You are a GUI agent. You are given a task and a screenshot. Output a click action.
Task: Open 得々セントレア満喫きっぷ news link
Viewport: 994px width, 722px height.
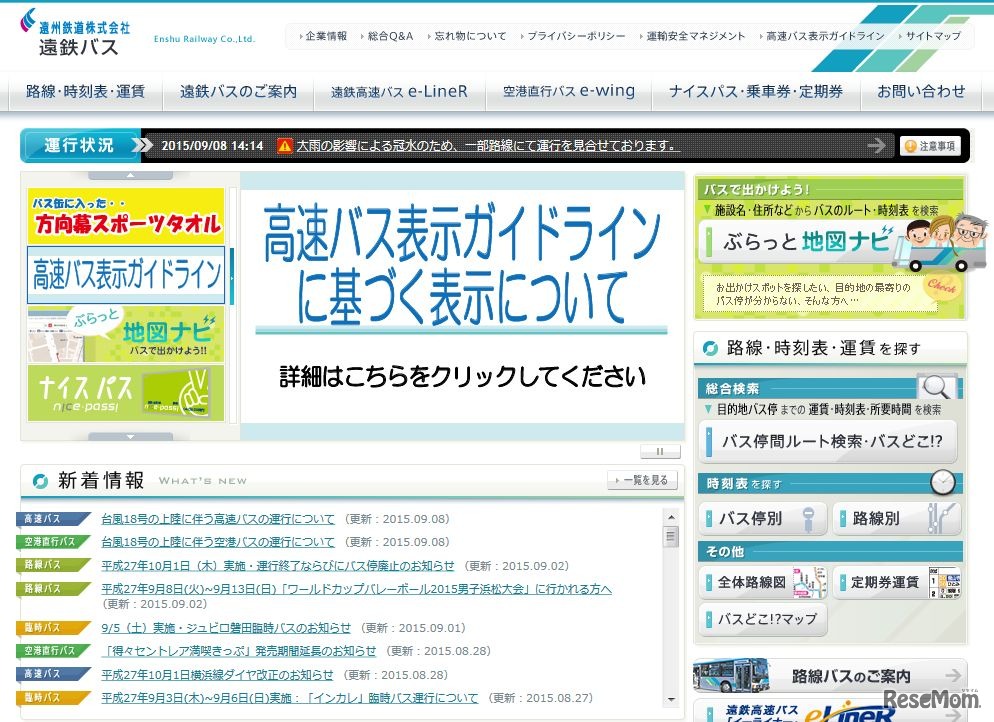pos(238,651)
